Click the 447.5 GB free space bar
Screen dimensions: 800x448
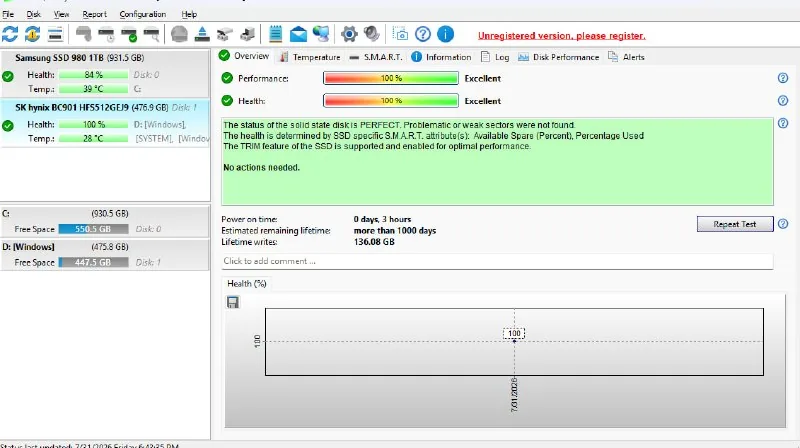[x=93, y=262]
